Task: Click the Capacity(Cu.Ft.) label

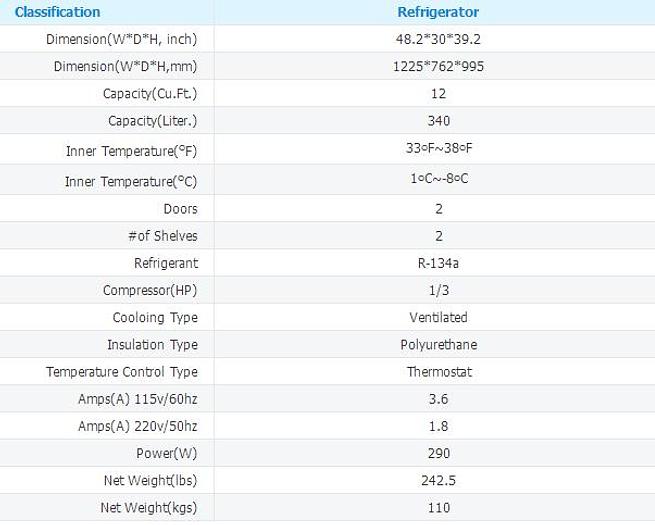Action: [x=150, y=93]
